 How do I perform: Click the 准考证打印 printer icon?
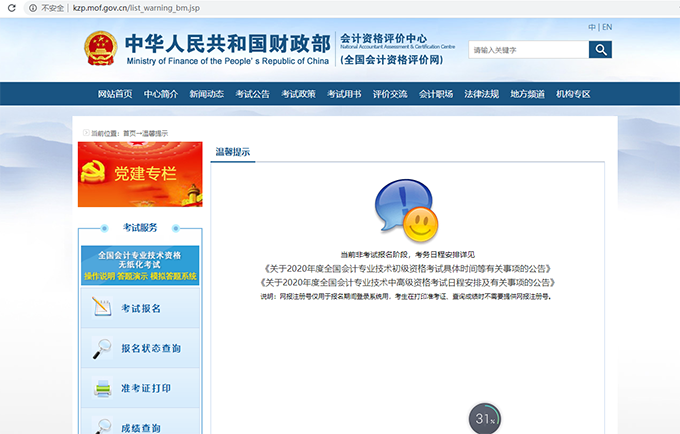tap(102, 388)
